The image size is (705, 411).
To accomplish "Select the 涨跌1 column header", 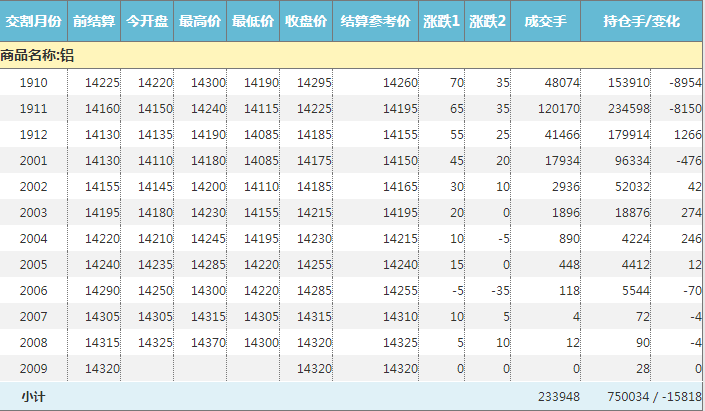I will (x=441, y=21).
